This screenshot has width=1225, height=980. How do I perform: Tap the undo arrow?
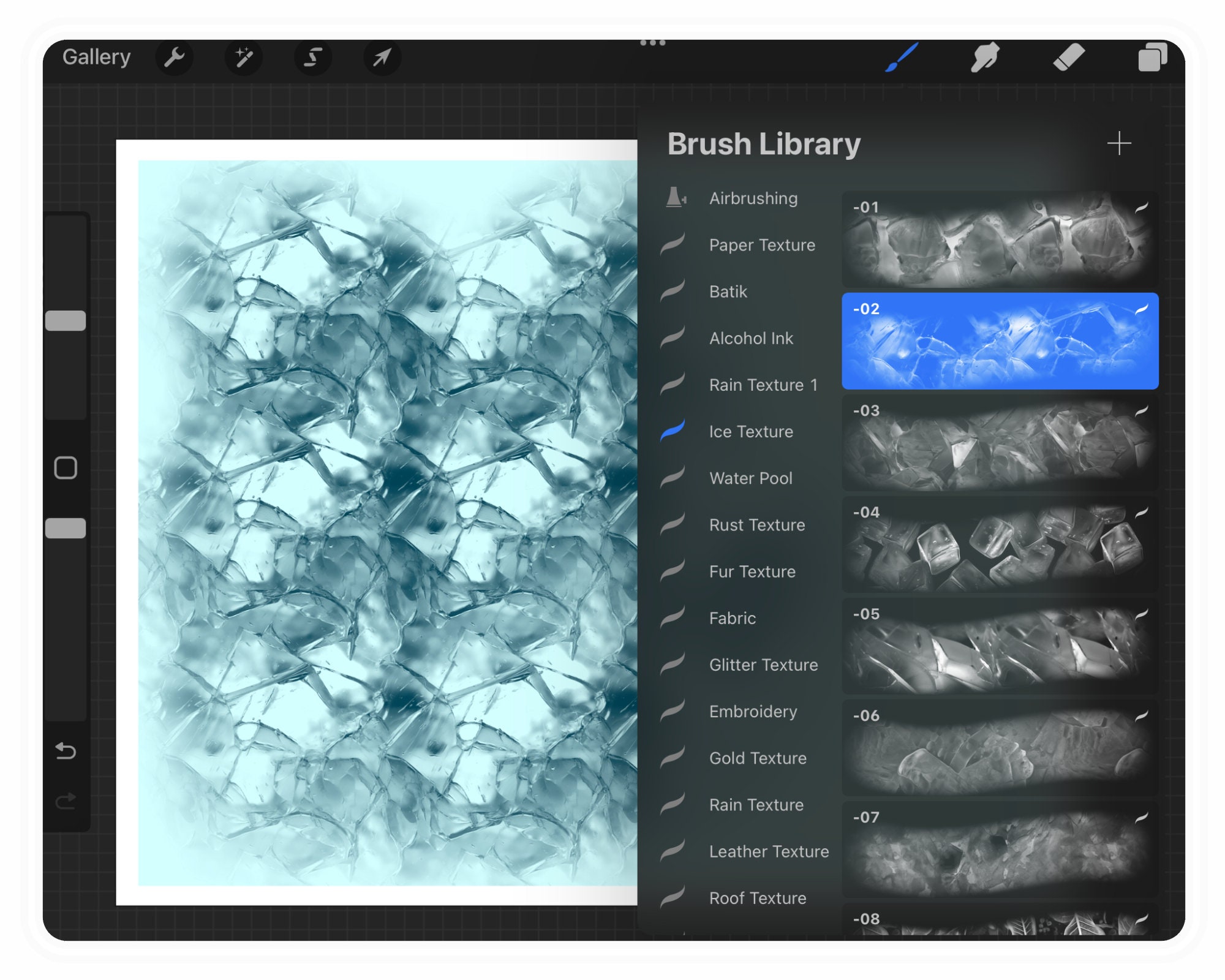click(x=66, y=752)
